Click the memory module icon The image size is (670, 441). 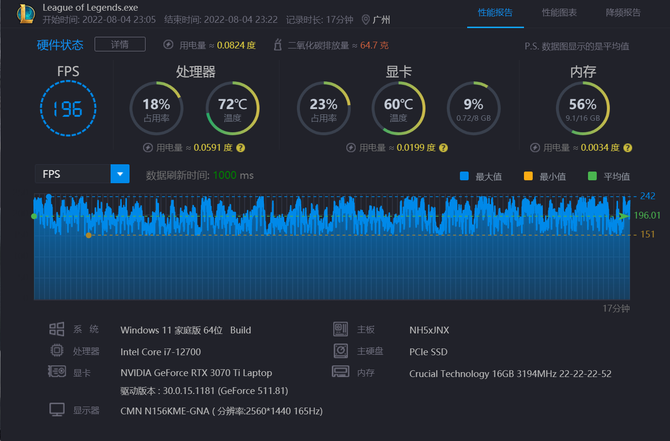341,372
